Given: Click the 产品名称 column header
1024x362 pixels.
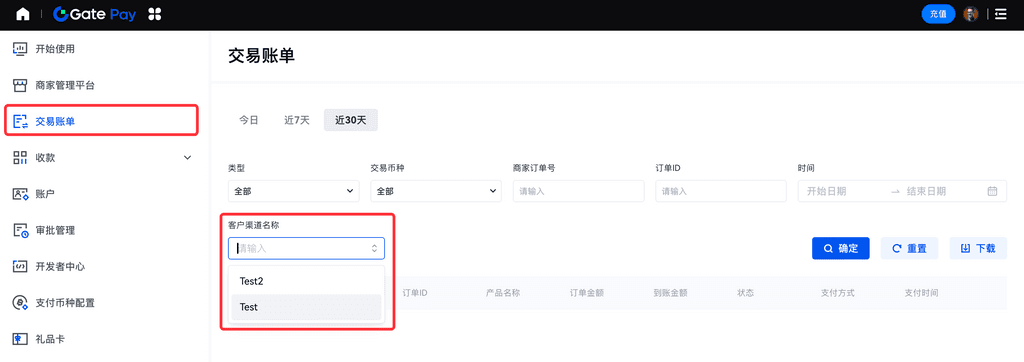Looking at the screenshot, I should 503,293.
